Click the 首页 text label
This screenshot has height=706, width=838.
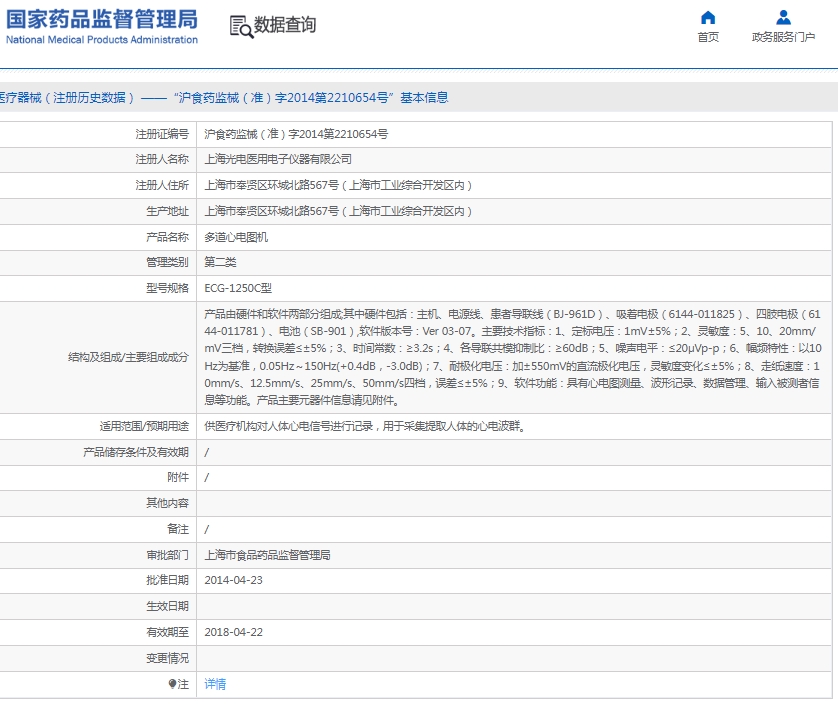708,37
